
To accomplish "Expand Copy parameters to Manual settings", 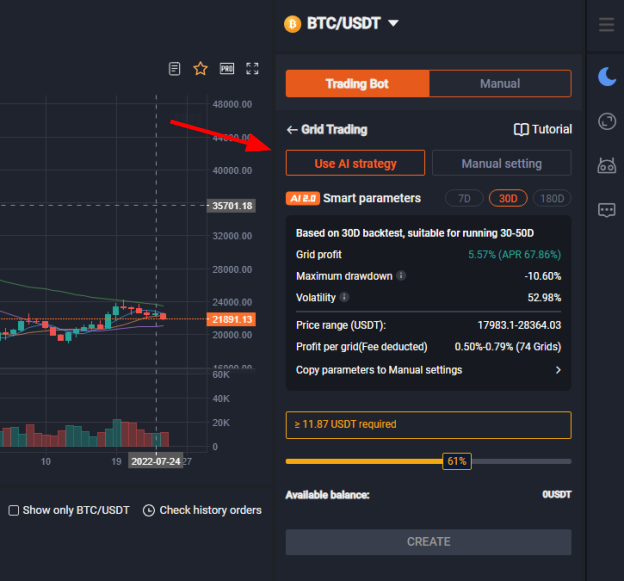I will click(558, 370).
